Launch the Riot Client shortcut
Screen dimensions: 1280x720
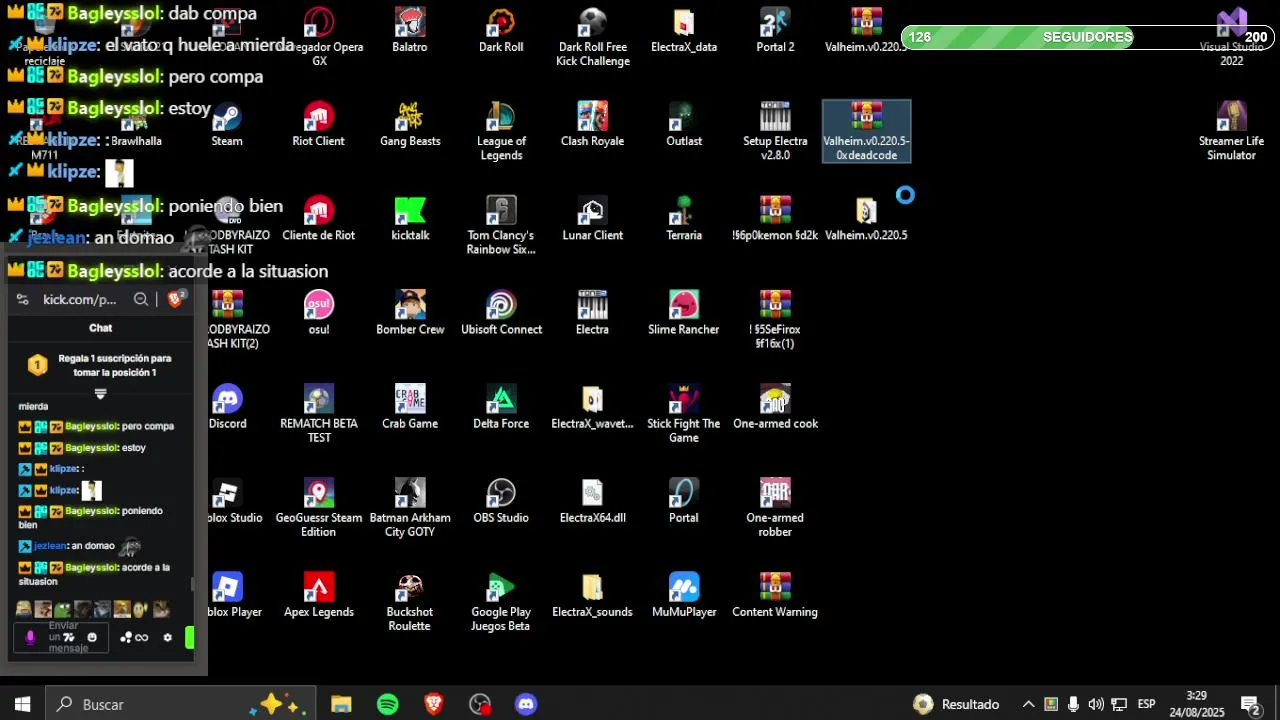click(x=318, y=125)
